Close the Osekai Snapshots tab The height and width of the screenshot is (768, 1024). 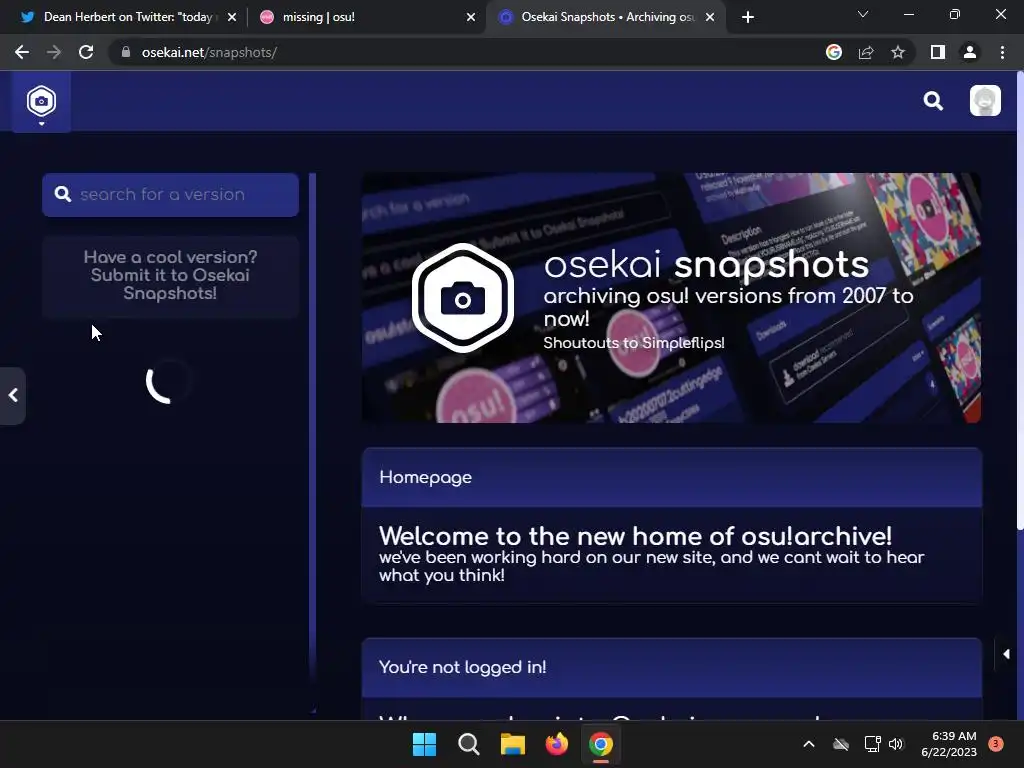pyautogui.click(x=710, y=17)
